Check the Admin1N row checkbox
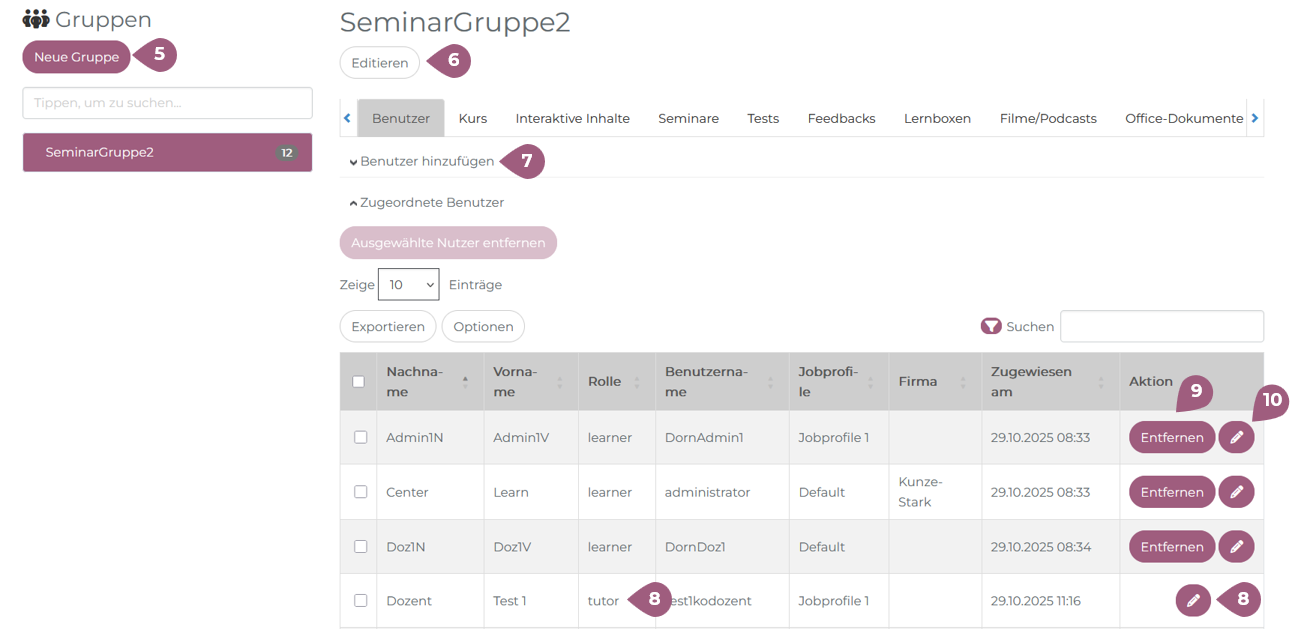 click(x=361, y=437)
